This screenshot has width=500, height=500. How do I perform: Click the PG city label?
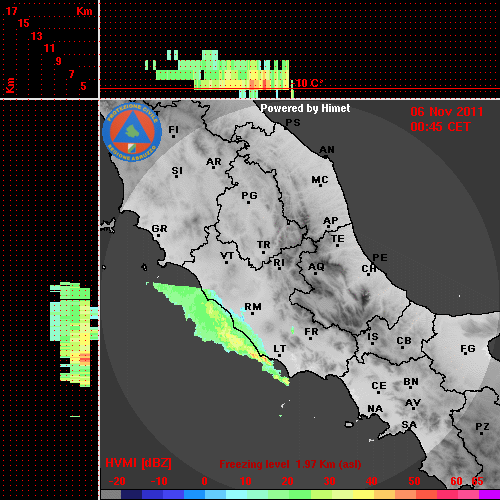coord(249,196)
